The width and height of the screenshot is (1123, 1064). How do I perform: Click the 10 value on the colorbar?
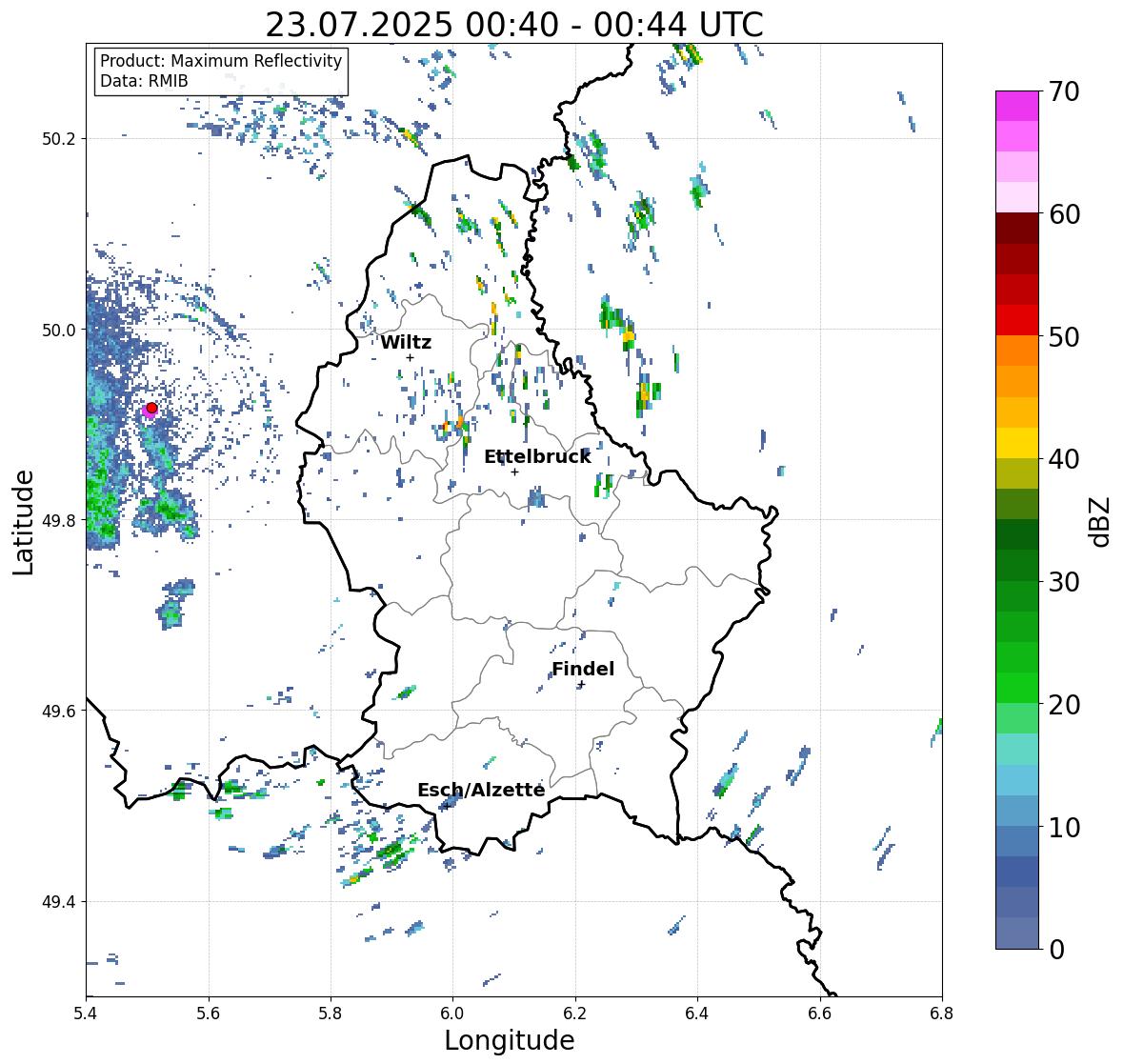click(x=1064, y=827)
